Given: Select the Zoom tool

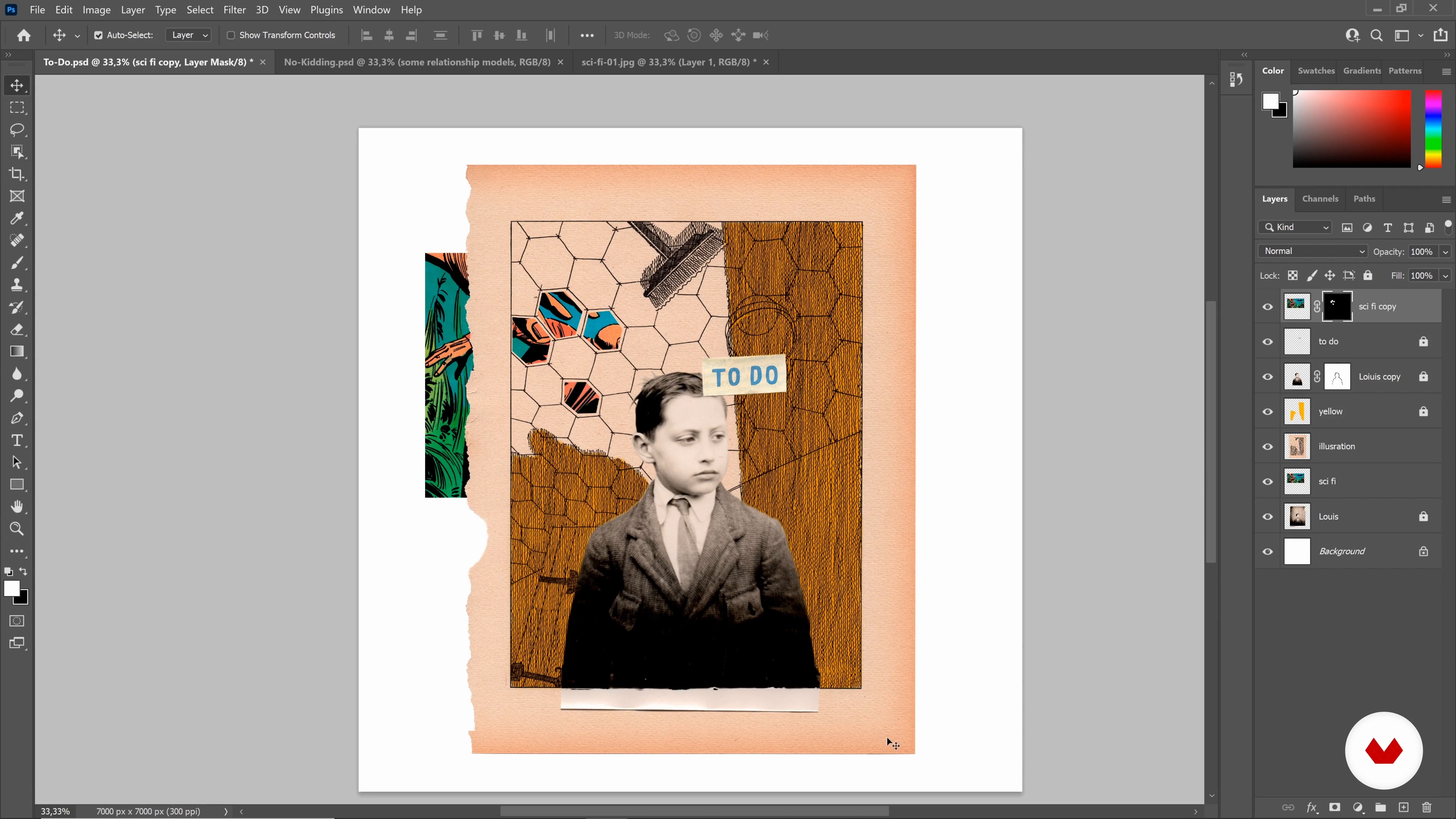Looking at the screenshot, I should pyautogui.click(x=17, y=529).
